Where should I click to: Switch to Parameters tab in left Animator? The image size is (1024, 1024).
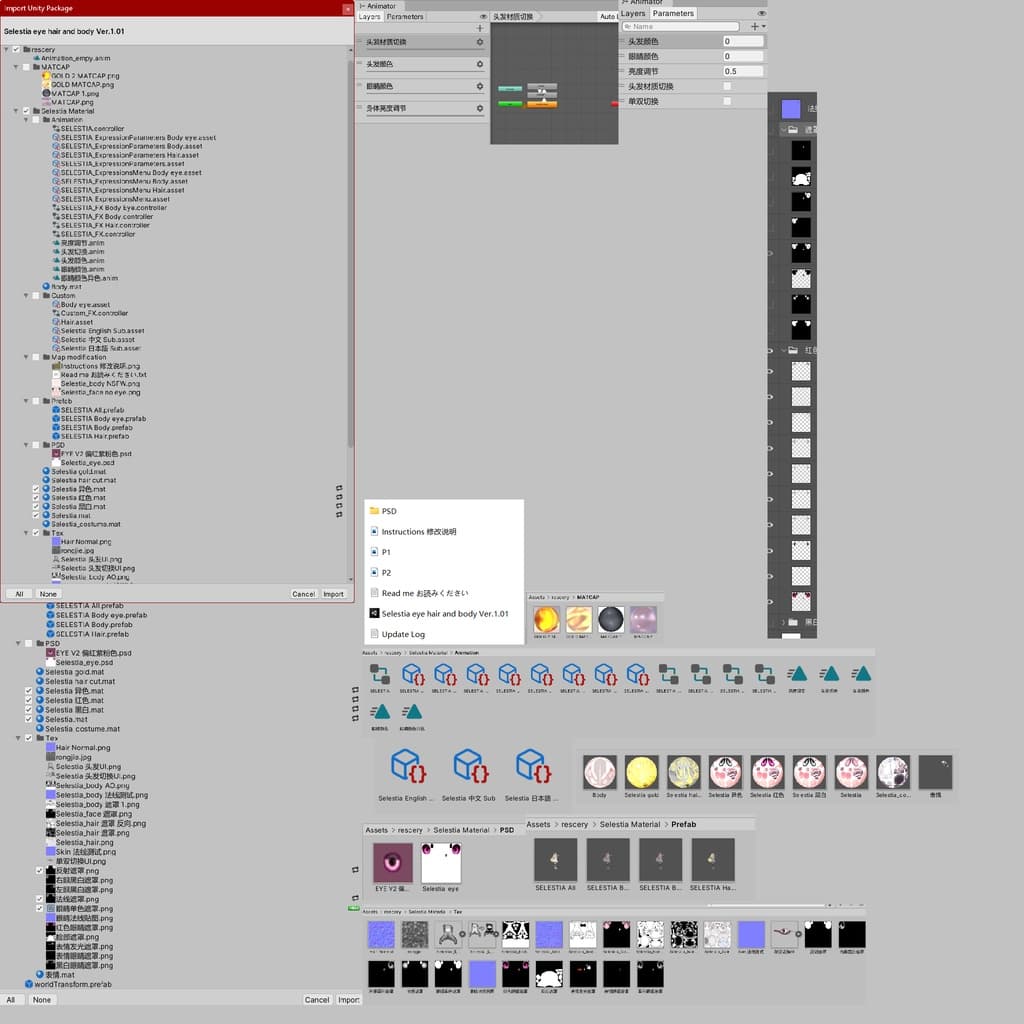(x=405, y=17)
